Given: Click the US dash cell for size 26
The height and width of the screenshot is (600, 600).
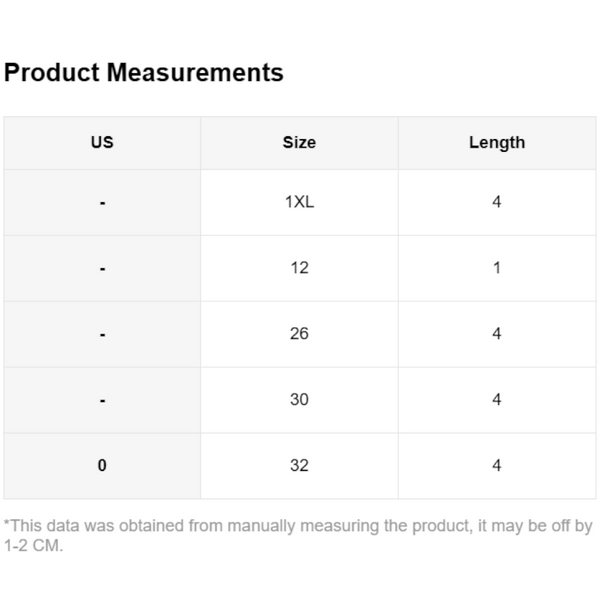Looking at the screenshot, I should pyautogui.click(x=102, y=335).
